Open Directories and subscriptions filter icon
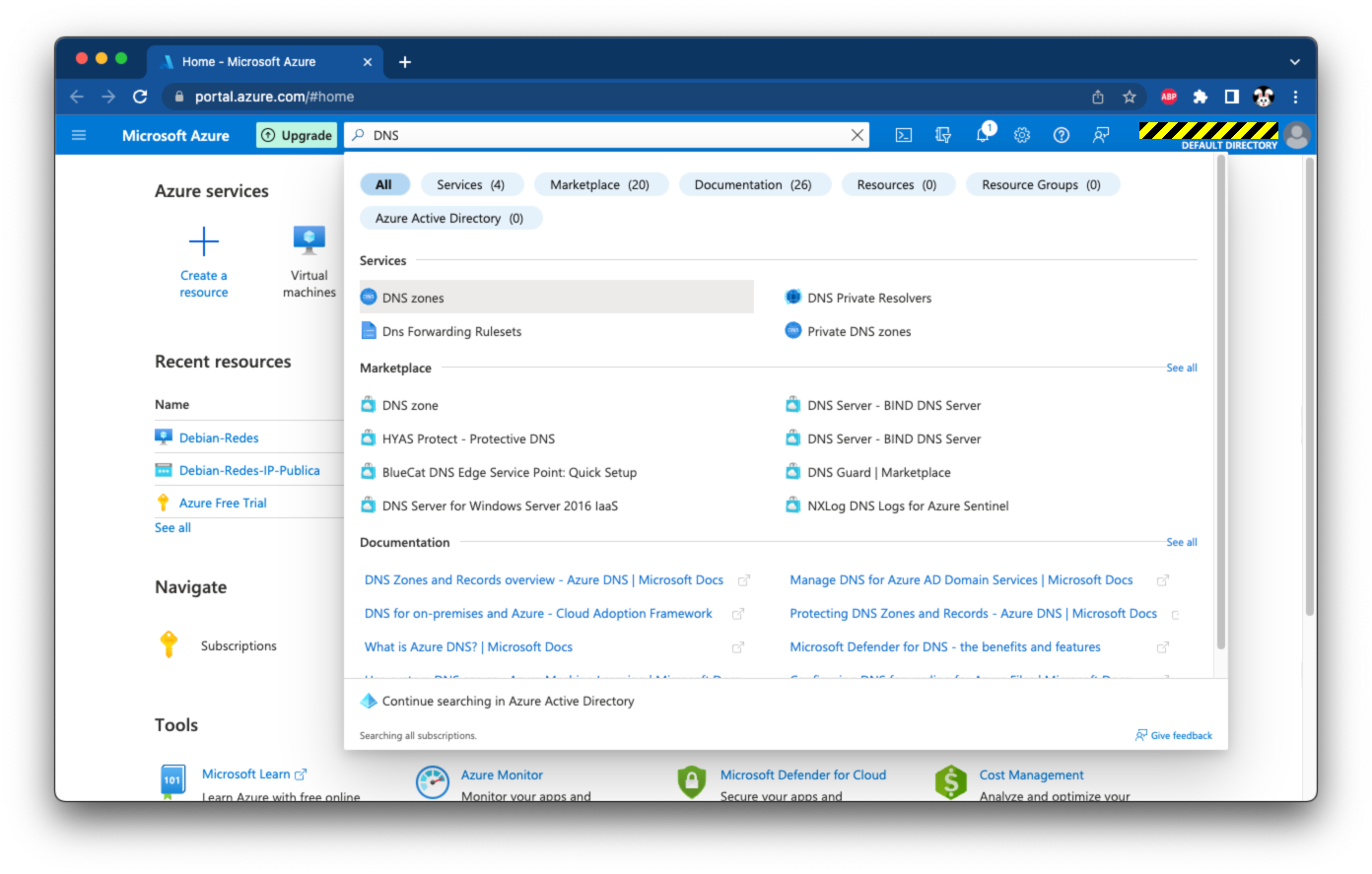The image size is (1372, 874). pyautogui.click(x=943, y=135)
